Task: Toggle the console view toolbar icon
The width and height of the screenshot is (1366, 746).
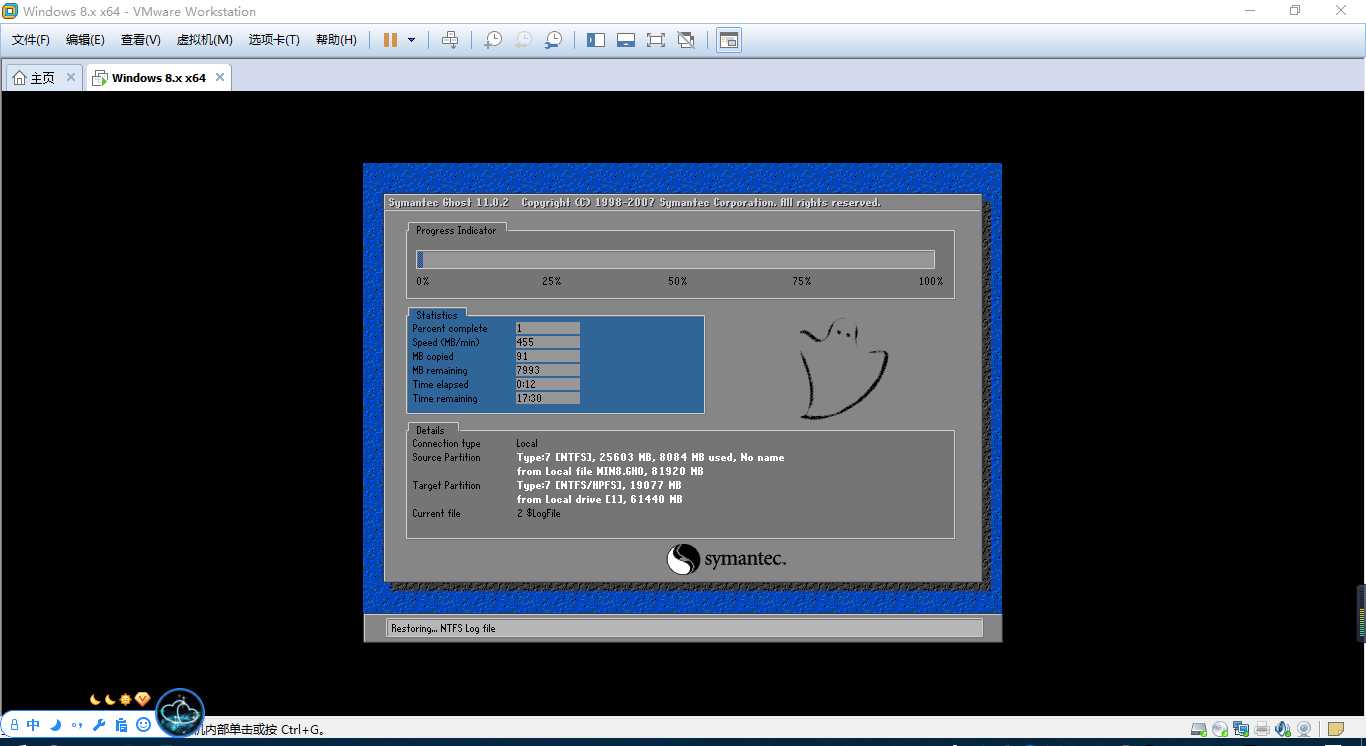Action: click(729, 40)
